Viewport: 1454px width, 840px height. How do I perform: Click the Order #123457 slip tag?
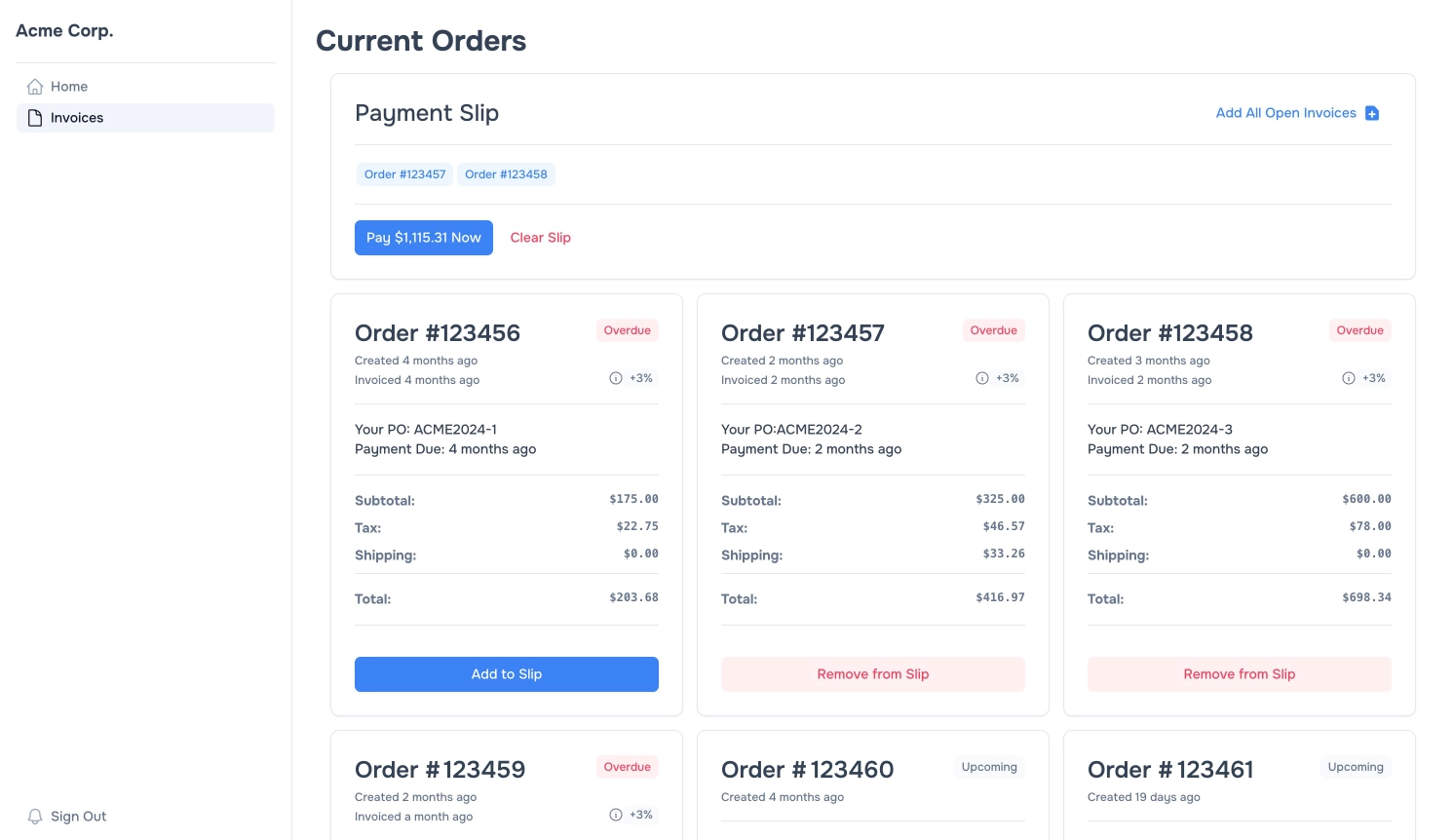pyautogui.click(x=404, y=174)
